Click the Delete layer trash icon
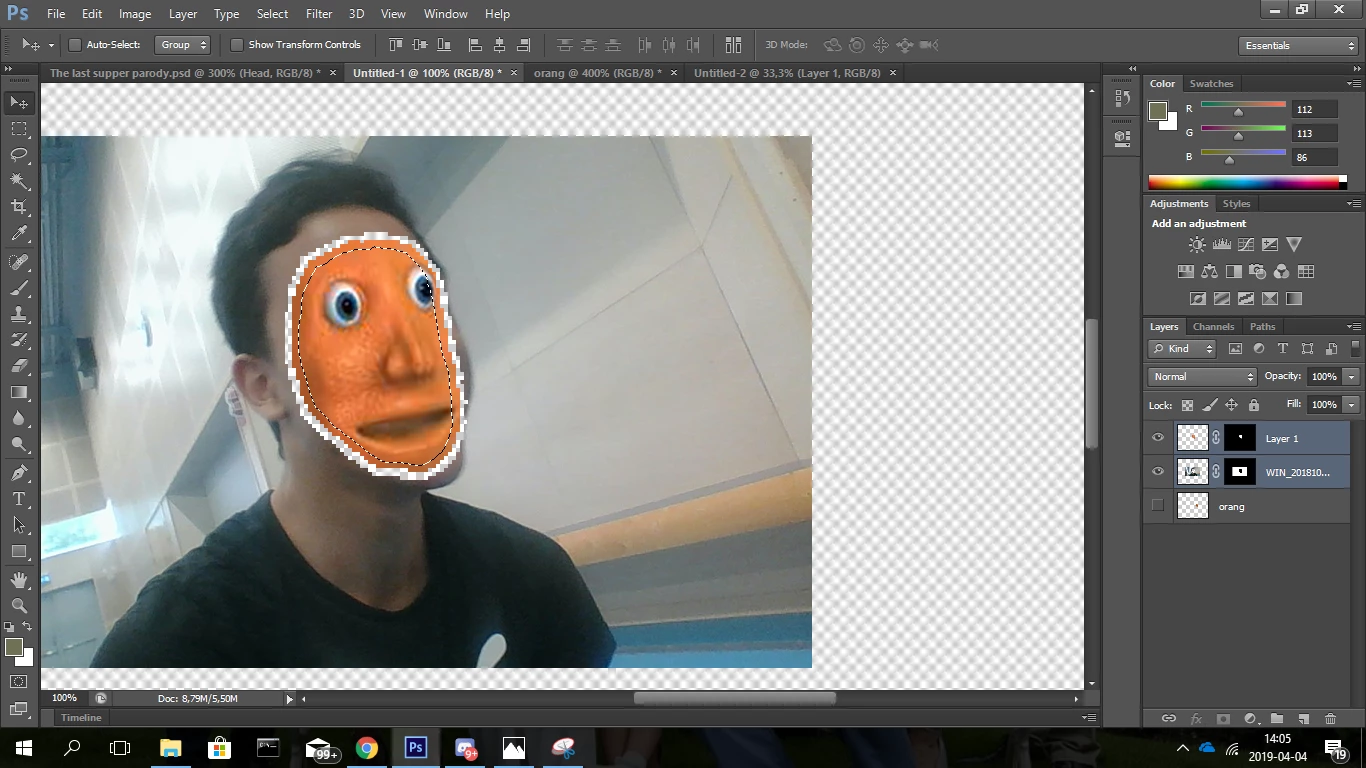This screenshot has height=768, width=1366. point(1330,718)
